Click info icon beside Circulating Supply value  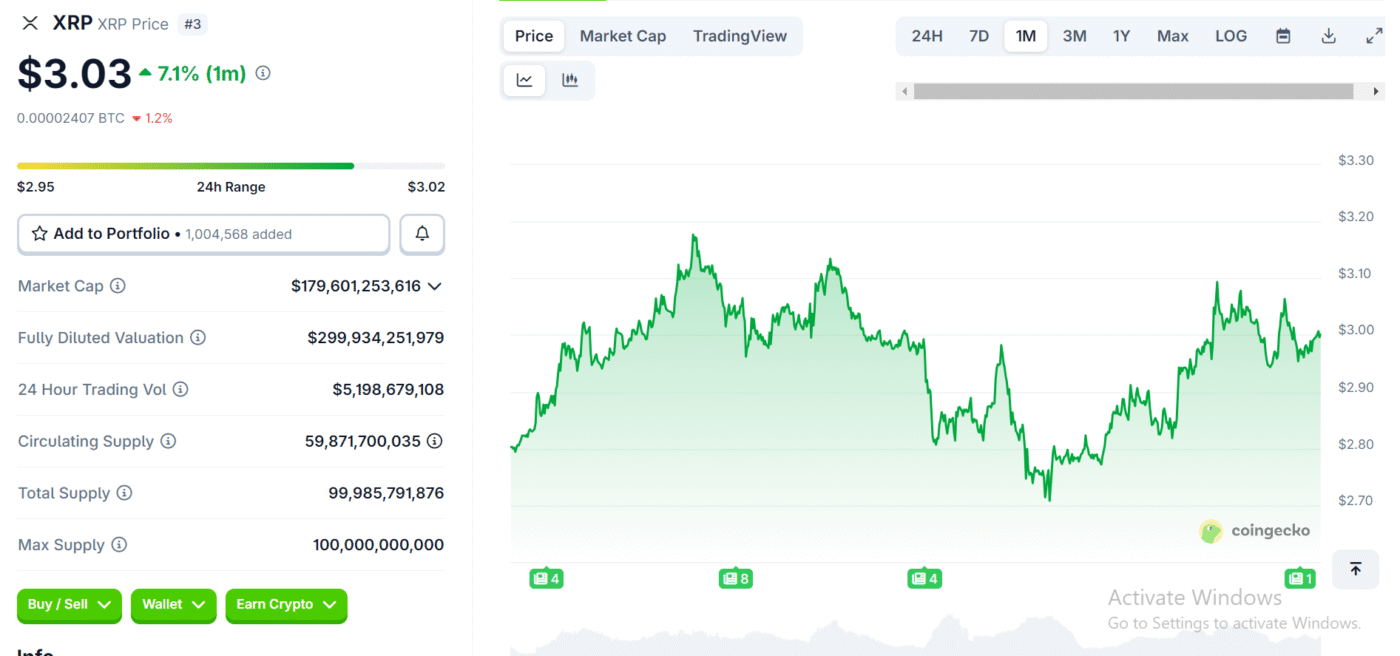point(435,441)
